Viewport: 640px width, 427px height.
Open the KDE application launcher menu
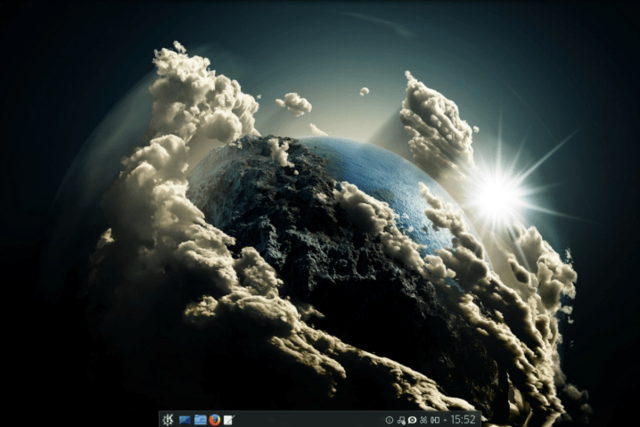(x=168, y=419)
